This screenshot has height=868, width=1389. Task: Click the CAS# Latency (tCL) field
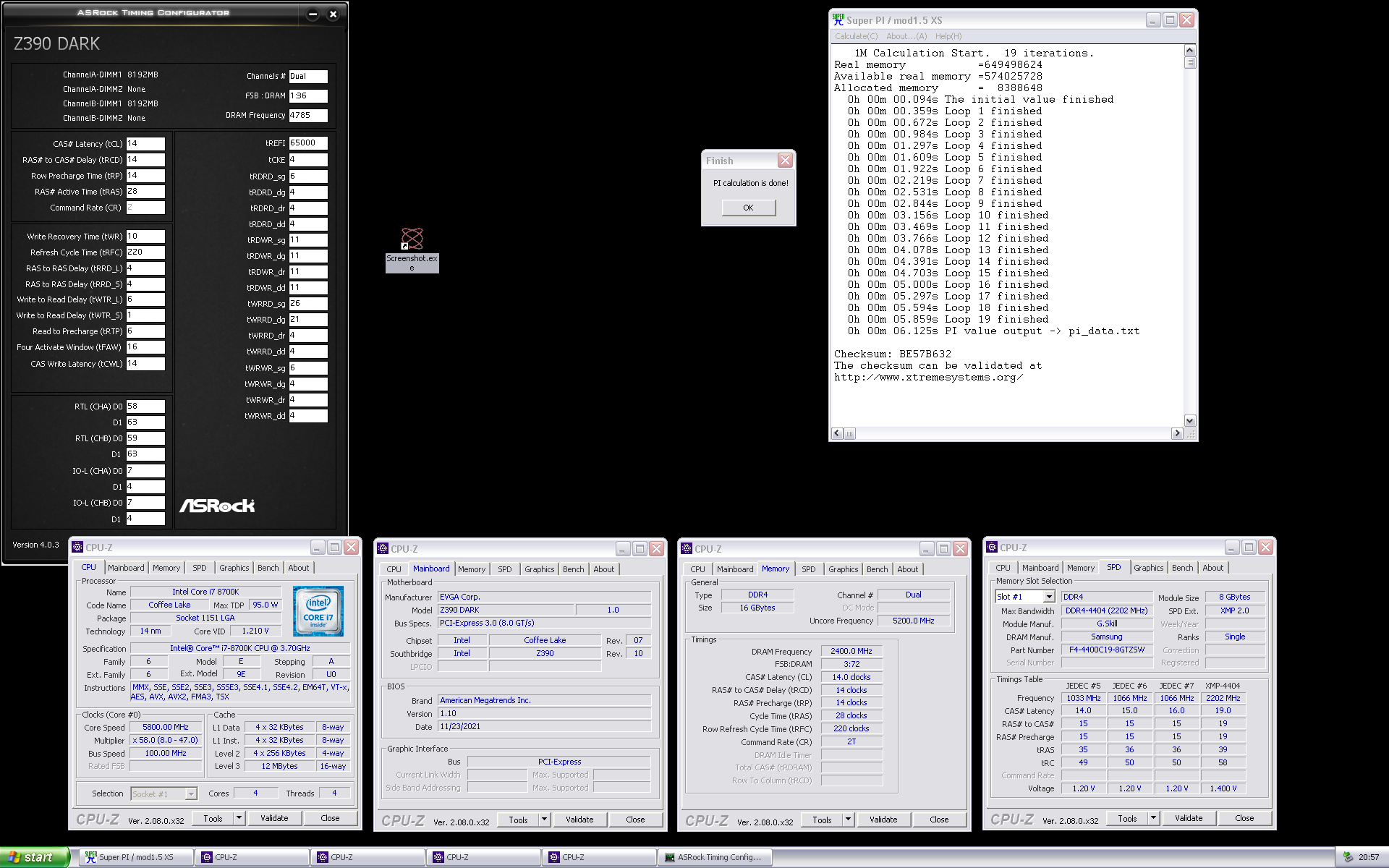[145, 143]
